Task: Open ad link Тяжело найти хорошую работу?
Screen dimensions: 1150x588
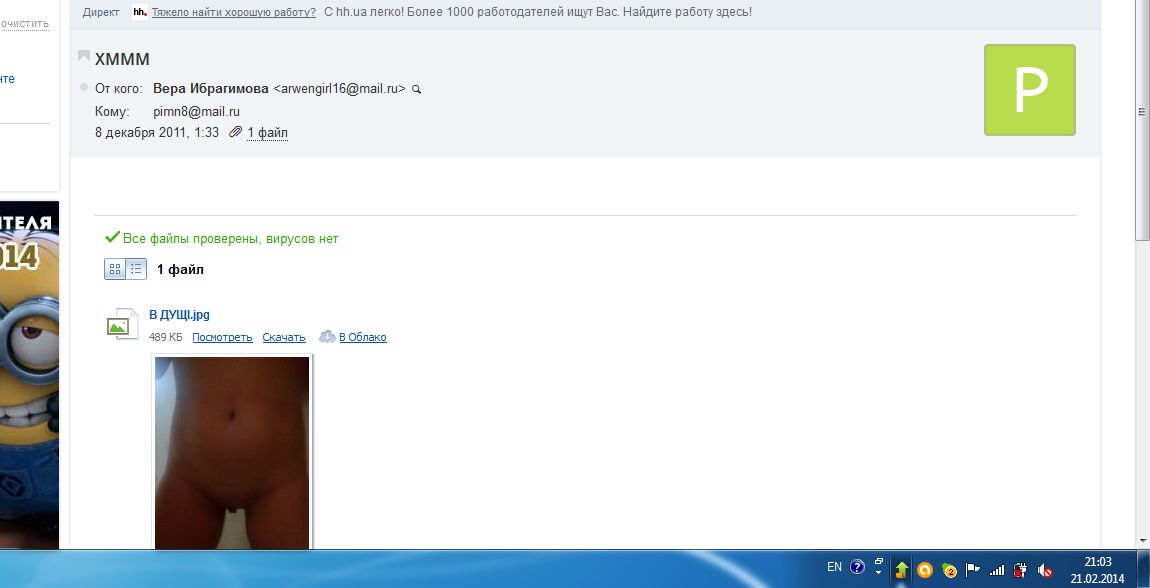Action: tap(234, 12)
